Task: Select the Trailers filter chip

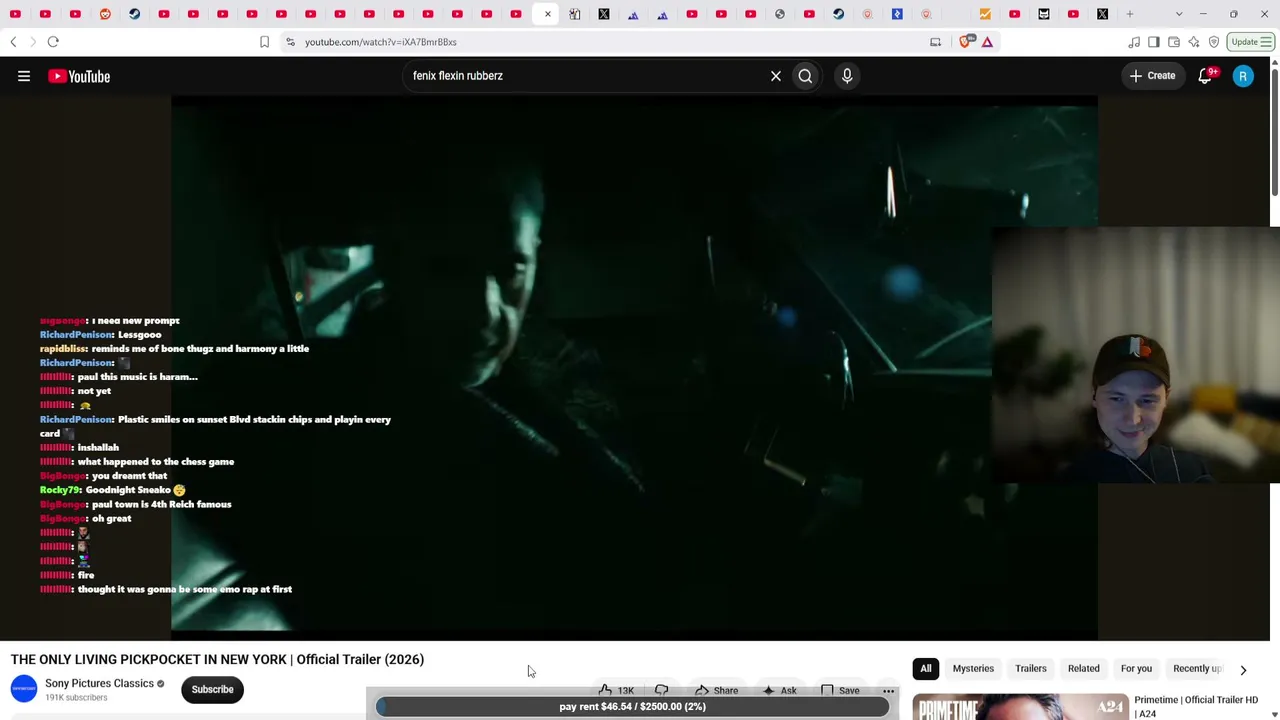Action: pyautogui.click(x=1031, y=668)
